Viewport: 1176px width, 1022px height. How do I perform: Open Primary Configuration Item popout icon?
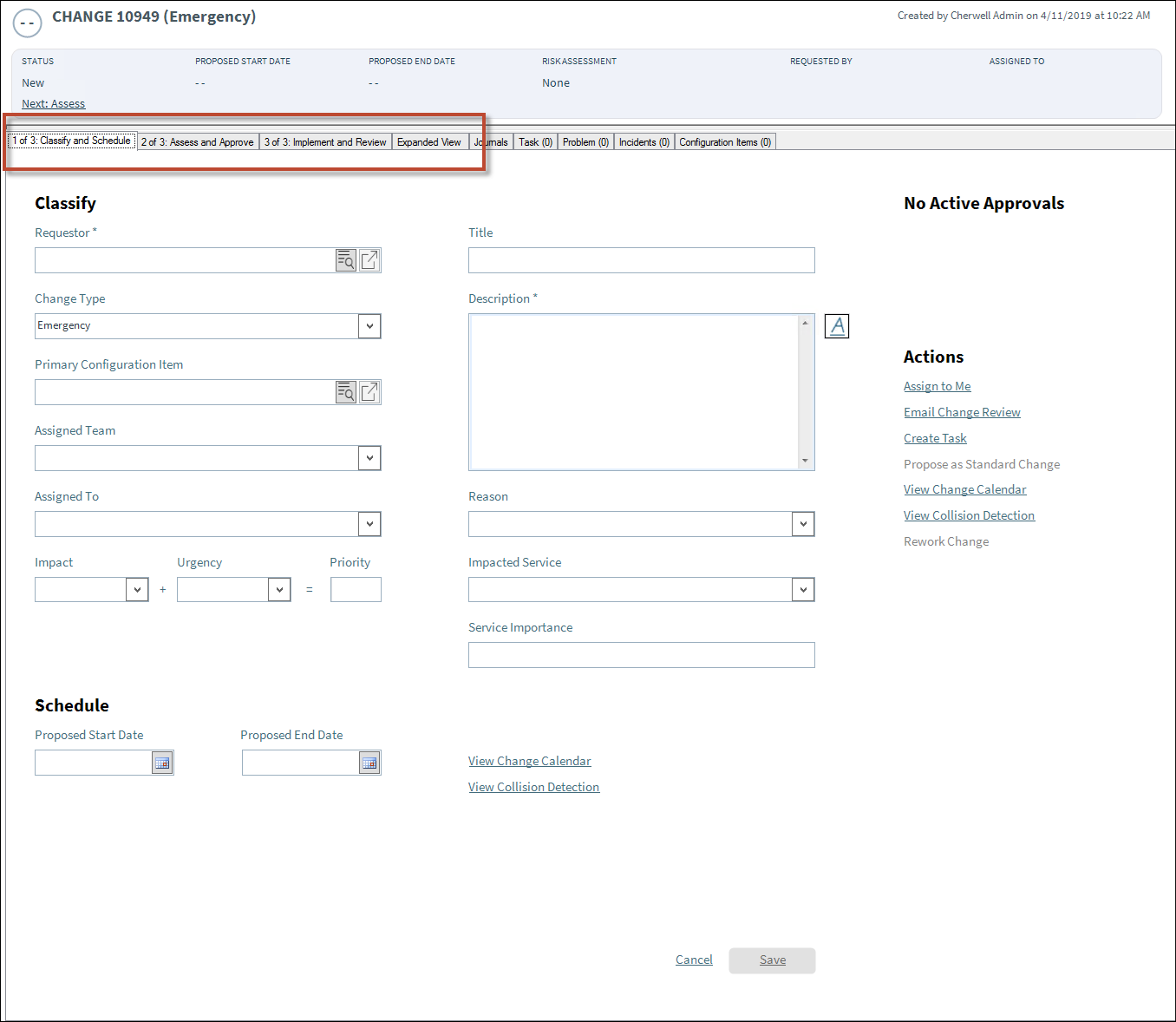369,392
